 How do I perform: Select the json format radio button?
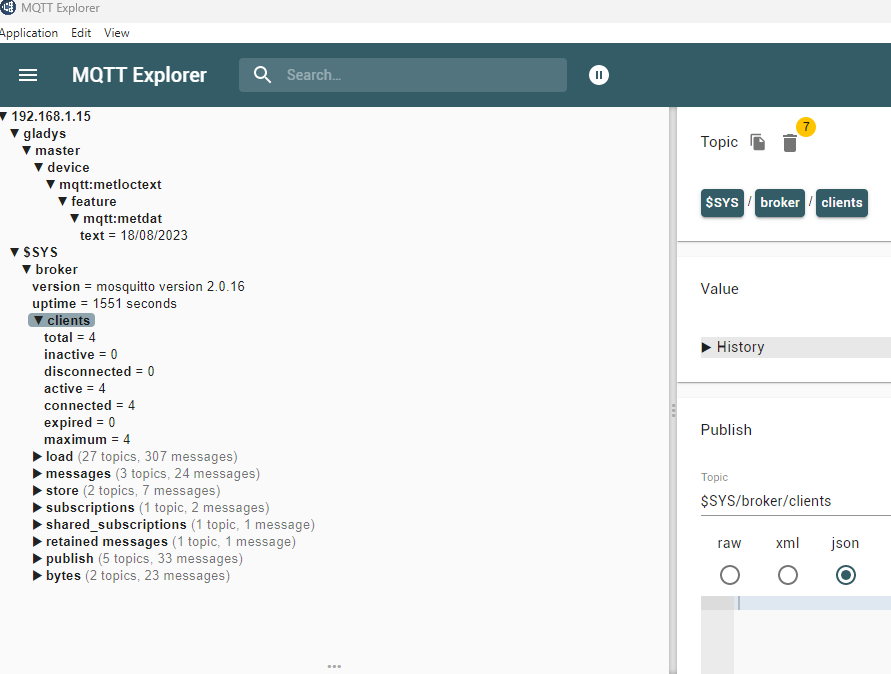pos(846,575)
